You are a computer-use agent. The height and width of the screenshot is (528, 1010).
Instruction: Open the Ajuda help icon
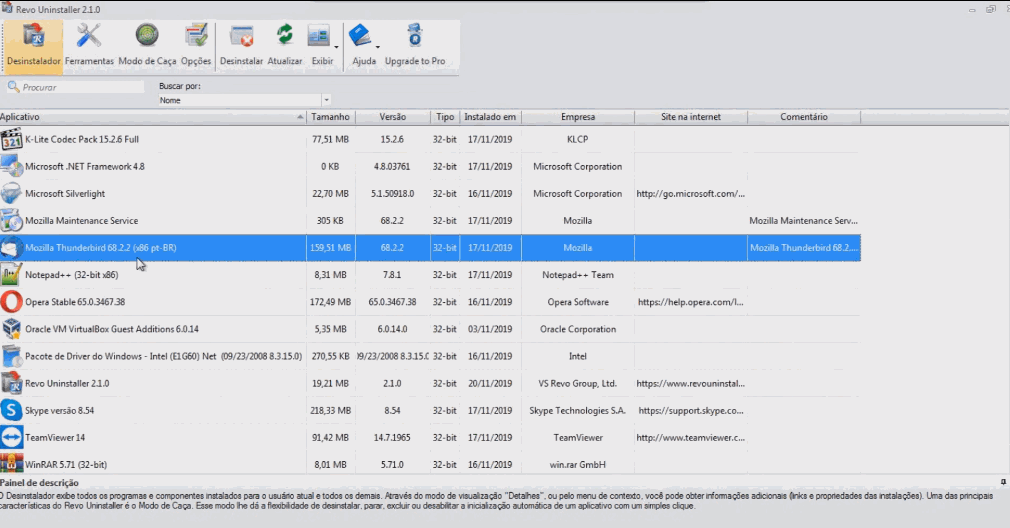pyautogui.click(x=361, y=36)
